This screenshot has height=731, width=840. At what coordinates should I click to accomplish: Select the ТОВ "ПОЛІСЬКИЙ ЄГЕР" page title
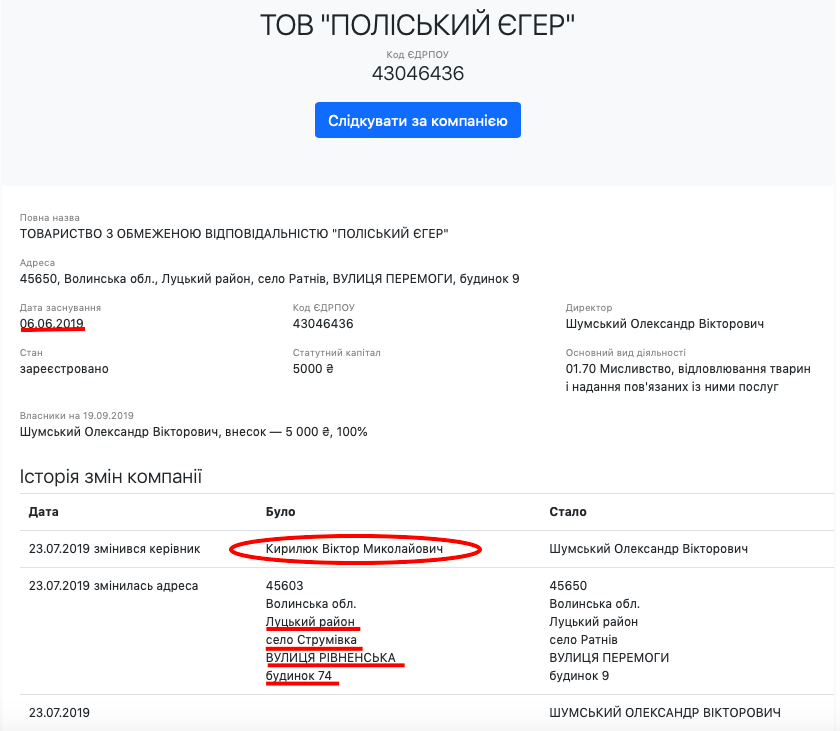point(418,27)
